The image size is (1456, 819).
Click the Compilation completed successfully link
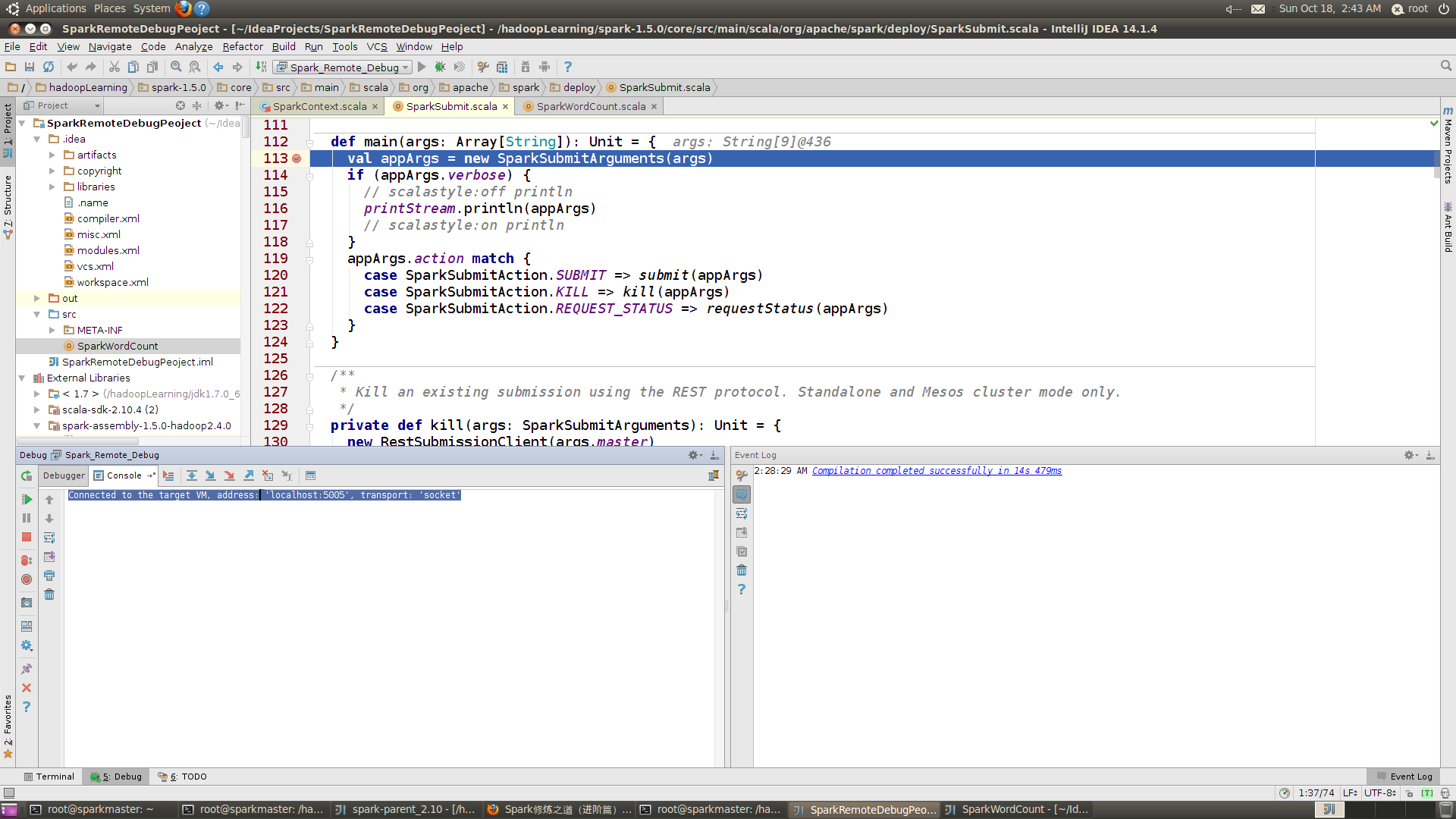936,470
